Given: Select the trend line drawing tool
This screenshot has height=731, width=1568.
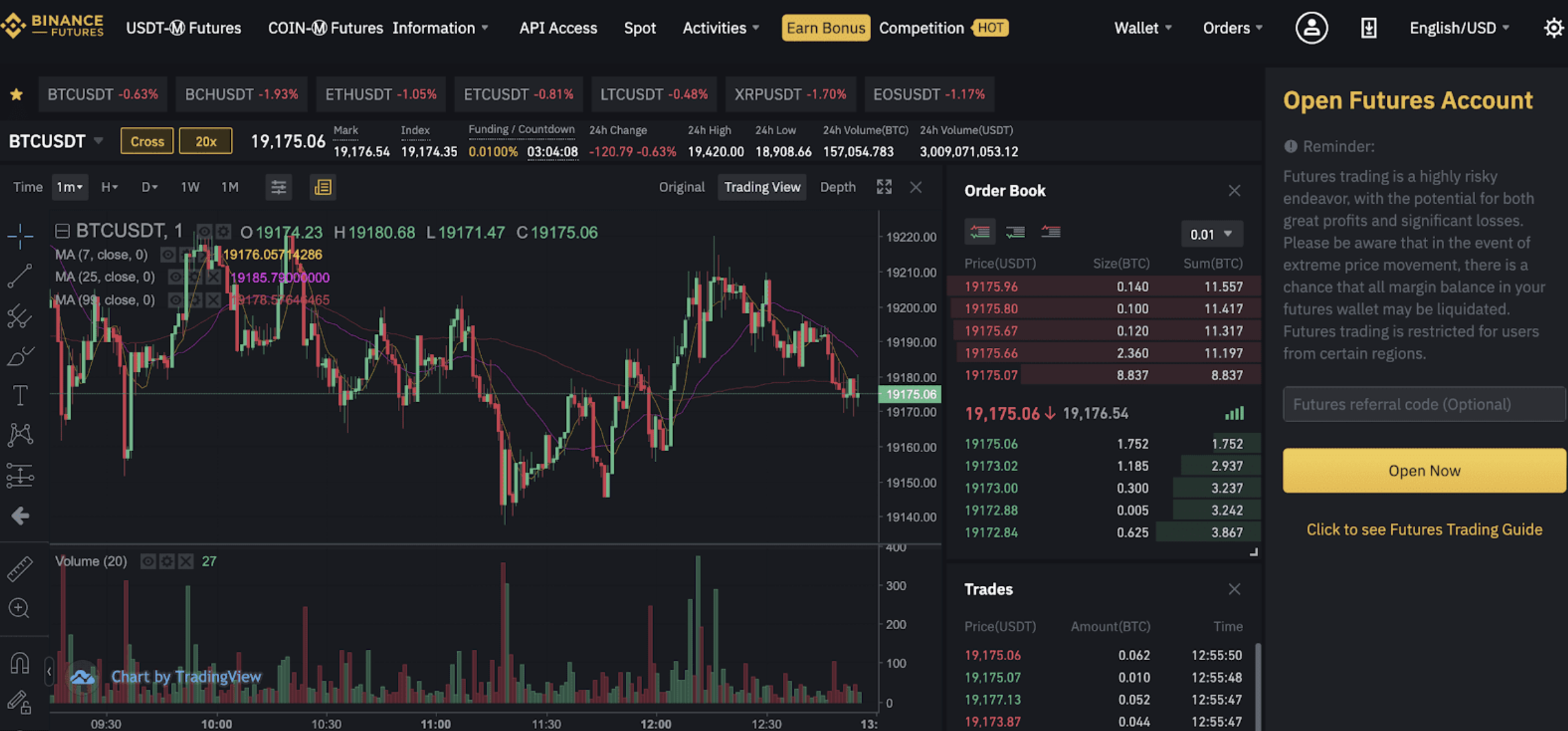Looking at the screenshot, I should pos(20,276).
